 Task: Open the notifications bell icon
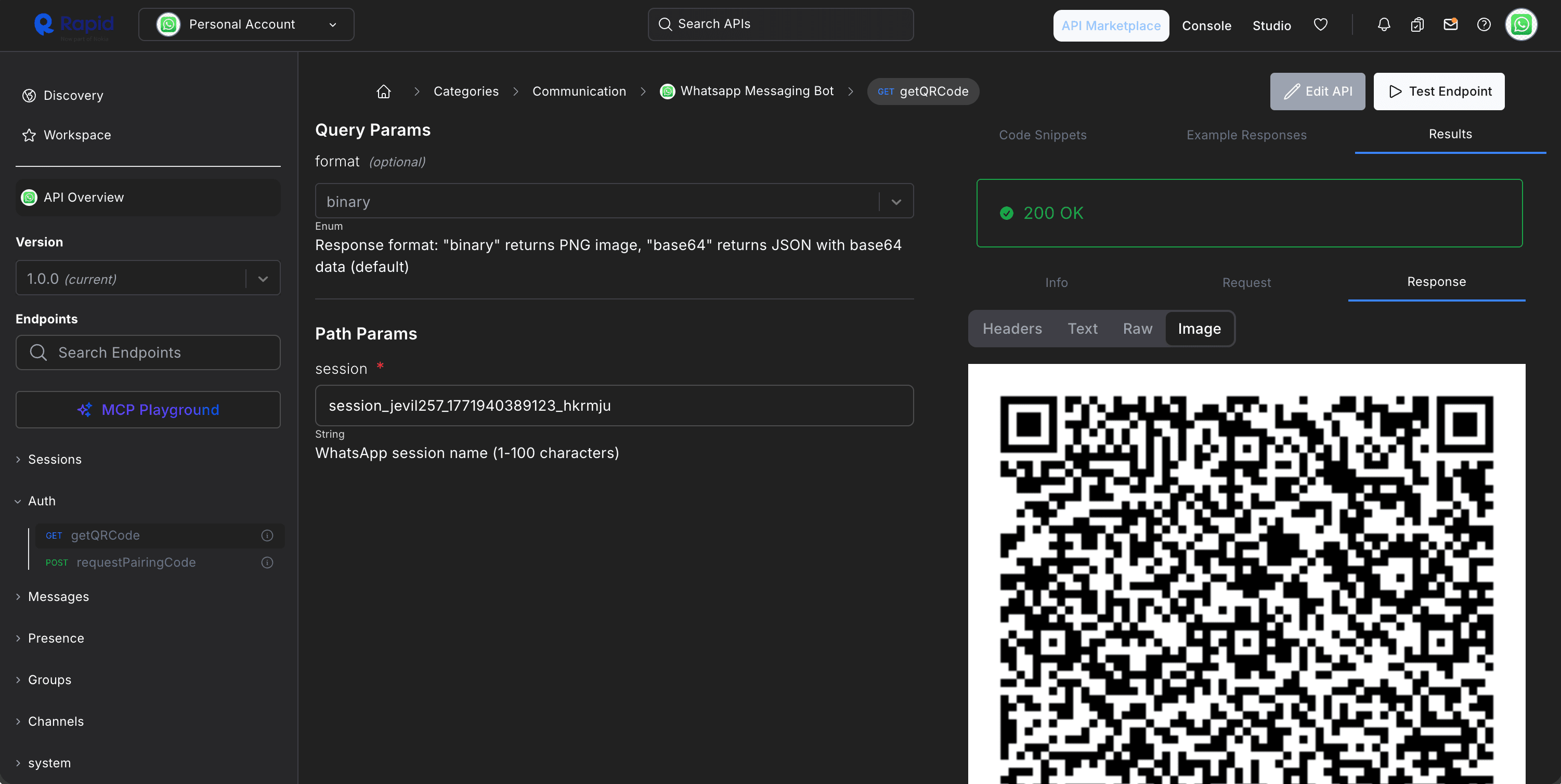point(1384,24)
